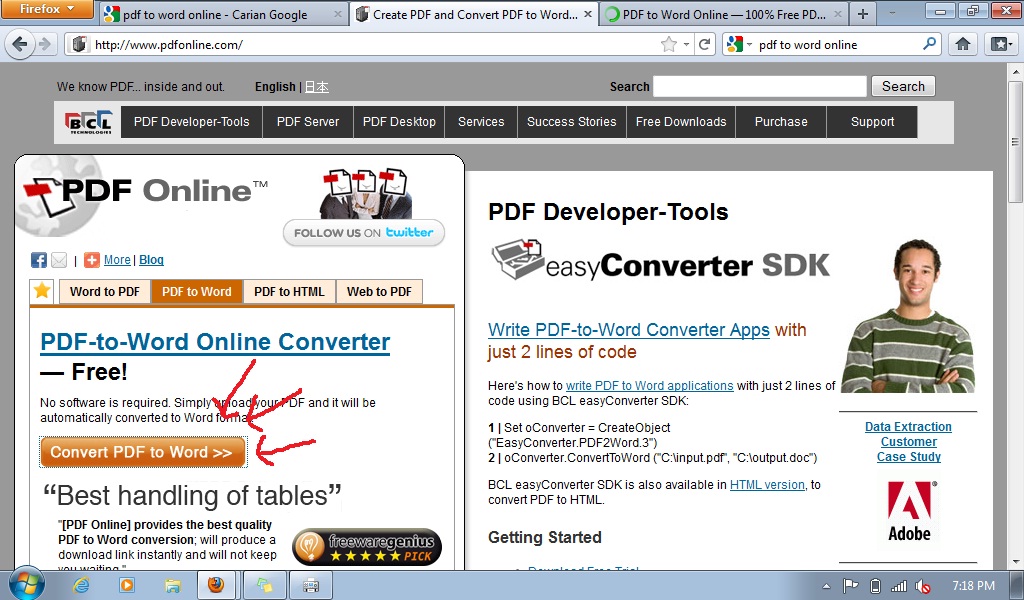Open Support menu item

coord(872,122)
